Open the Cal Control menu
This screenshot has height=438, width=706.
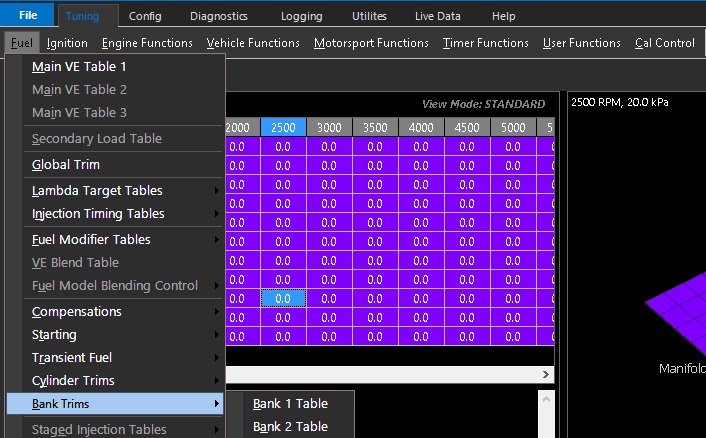(x=664, y=43)
